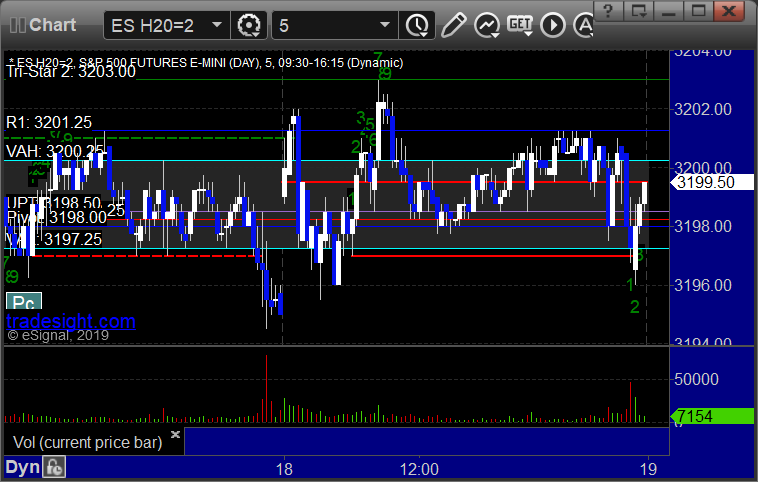Click the Pc button on the chart
The height and width of the screenshot is (482, 758).
[24, 301]
